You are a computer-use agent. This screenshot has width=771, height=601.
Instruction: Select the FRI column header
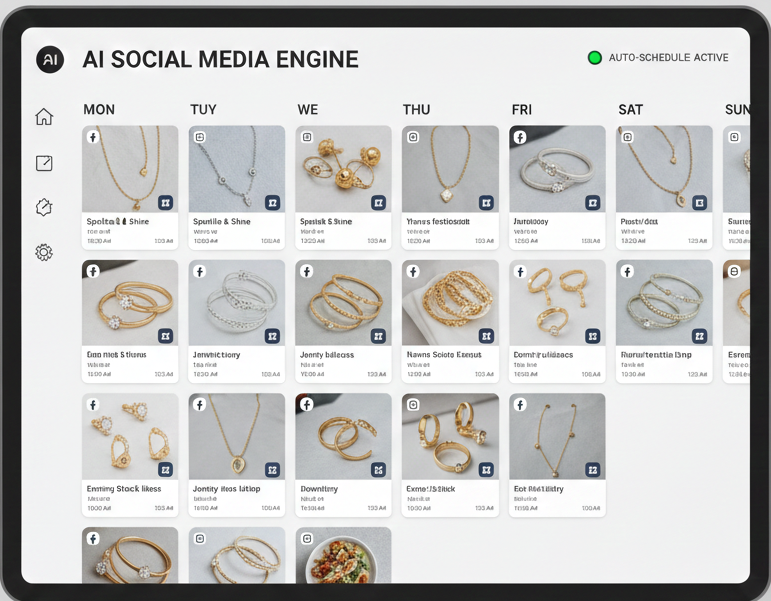coord(521,109)
